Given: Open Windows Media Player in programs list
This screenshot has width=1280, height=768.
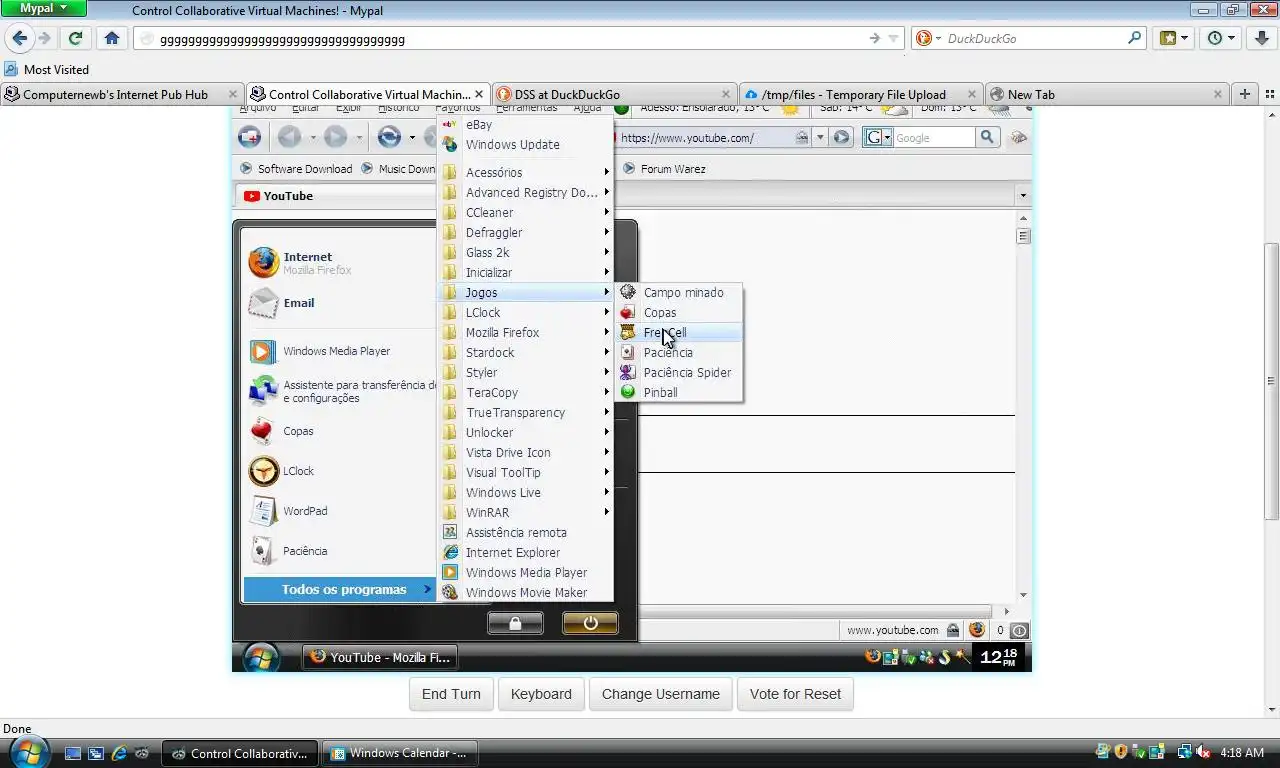Looking at the screenshot, I should (x=525, y=572).
